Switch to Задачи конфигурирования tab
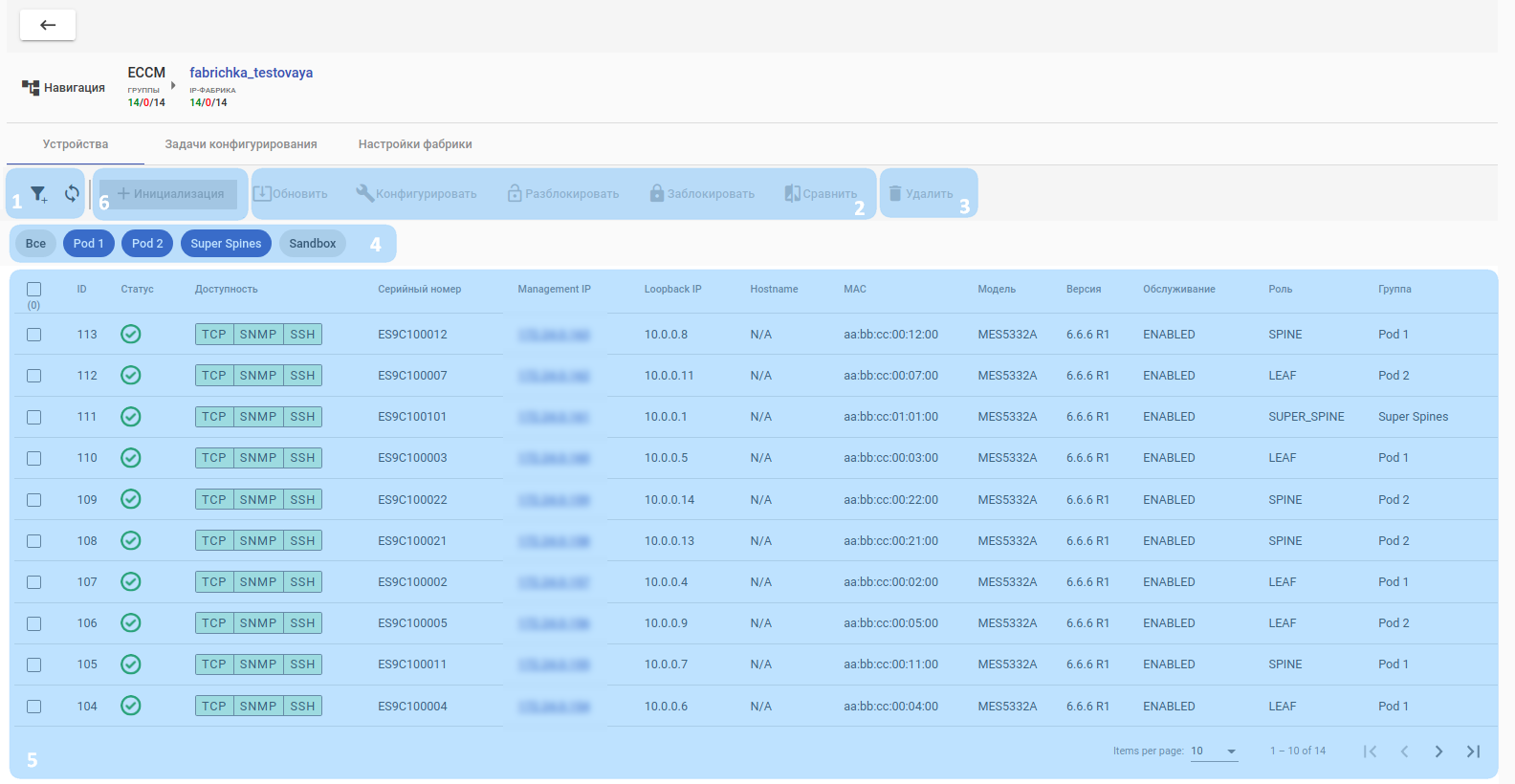Viewport: 1515px width, 784px height. pyautogui.click(x=241, y=144)
